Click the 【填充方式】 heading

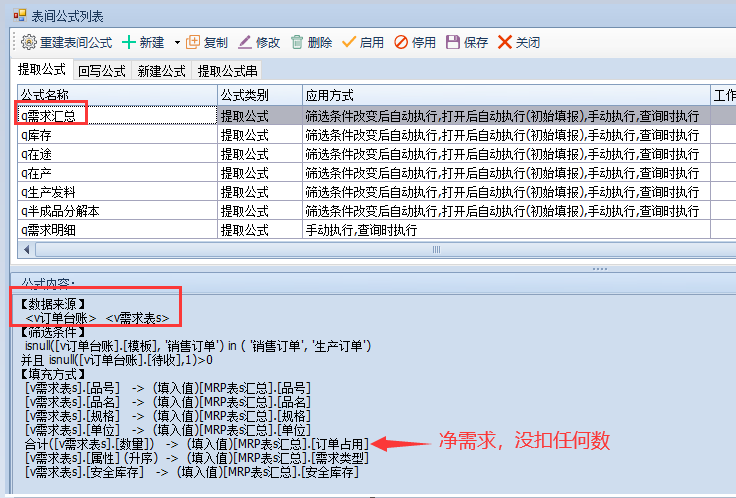click(x=53, y=374)
